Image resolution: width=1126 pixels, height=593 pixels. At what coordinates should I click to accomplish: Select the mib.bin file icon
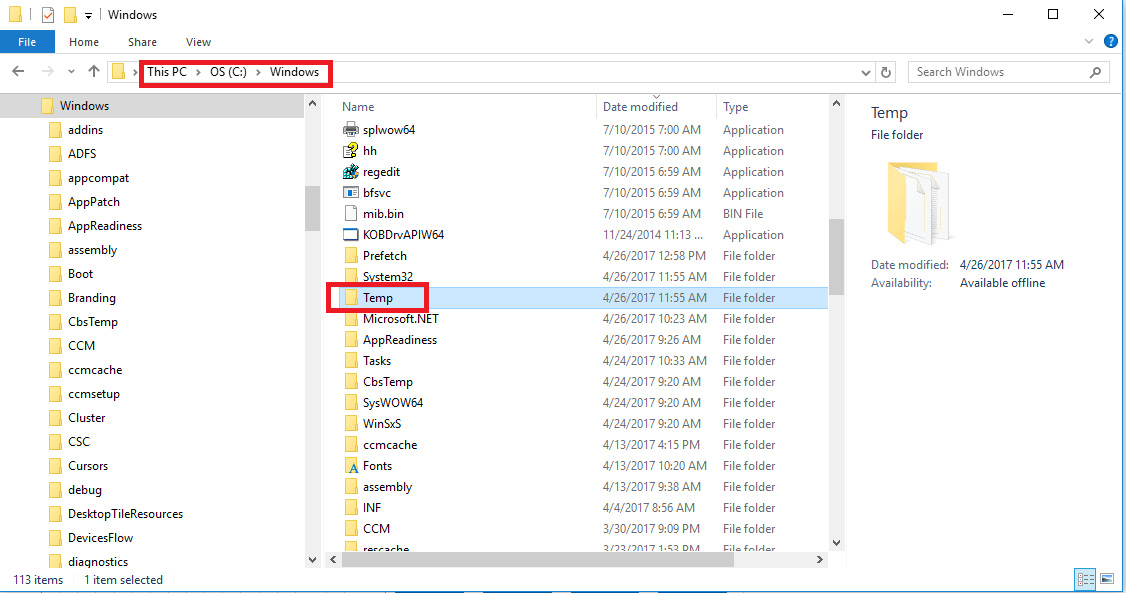(350, 213)
